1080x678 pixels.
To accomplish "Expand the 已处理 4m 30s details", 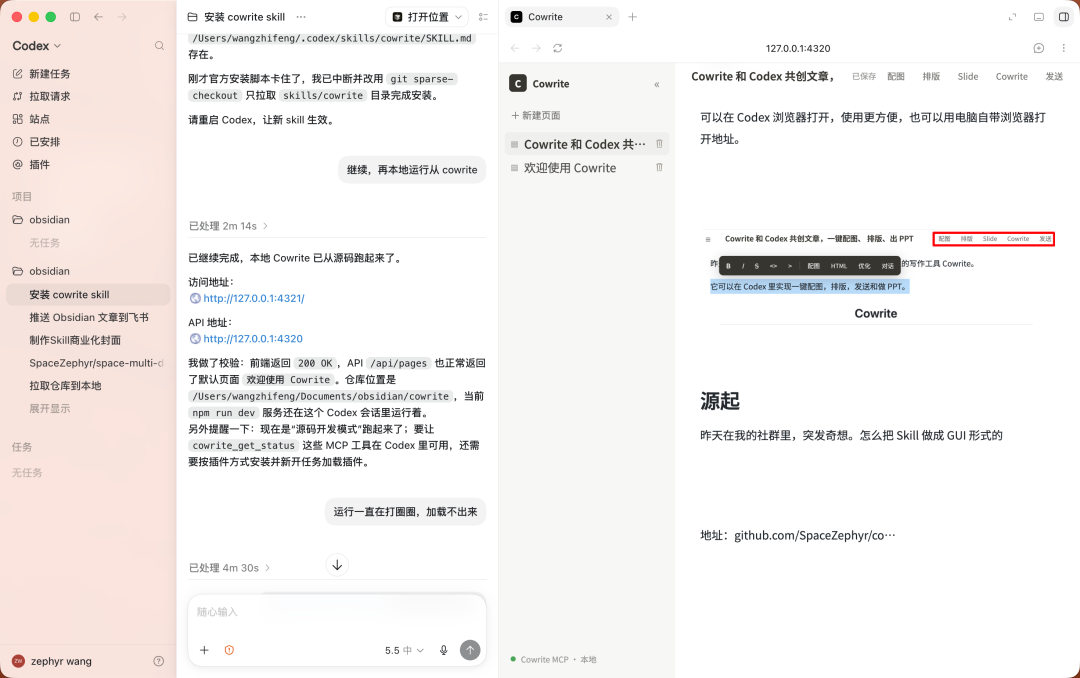I will tap(229, 568).
